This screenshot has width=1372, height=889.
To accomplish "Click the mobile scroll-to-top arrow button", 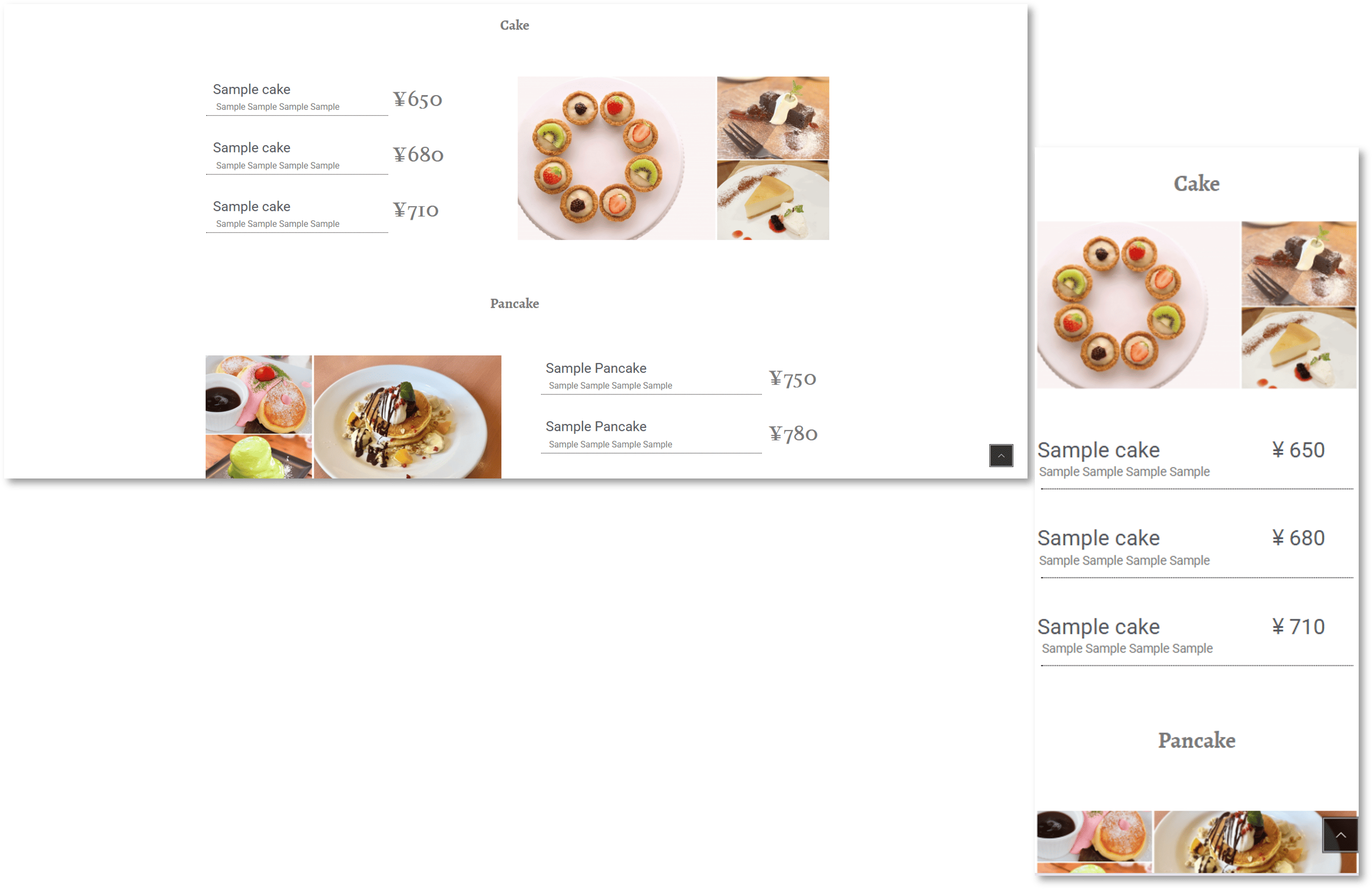I will click(1340, 834).
